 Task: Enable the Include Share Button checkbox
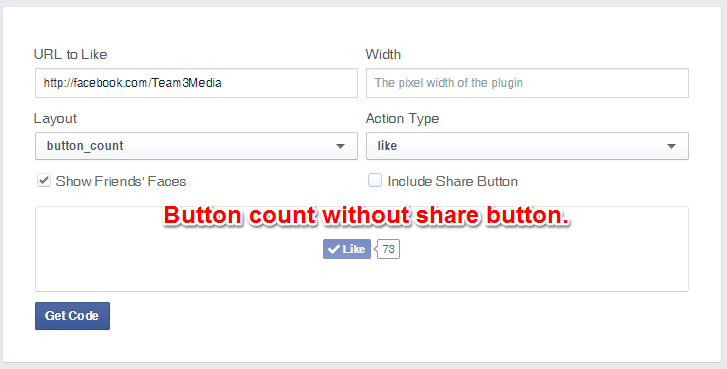click(375, 180)
